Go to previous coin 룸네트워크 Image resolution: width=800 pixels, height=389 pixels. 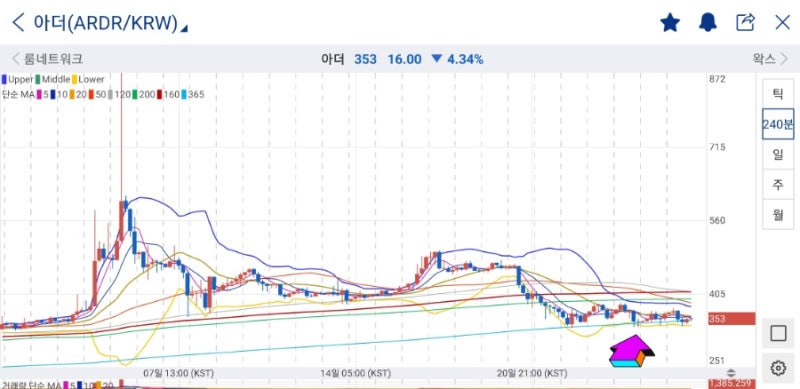pos(47,59)
